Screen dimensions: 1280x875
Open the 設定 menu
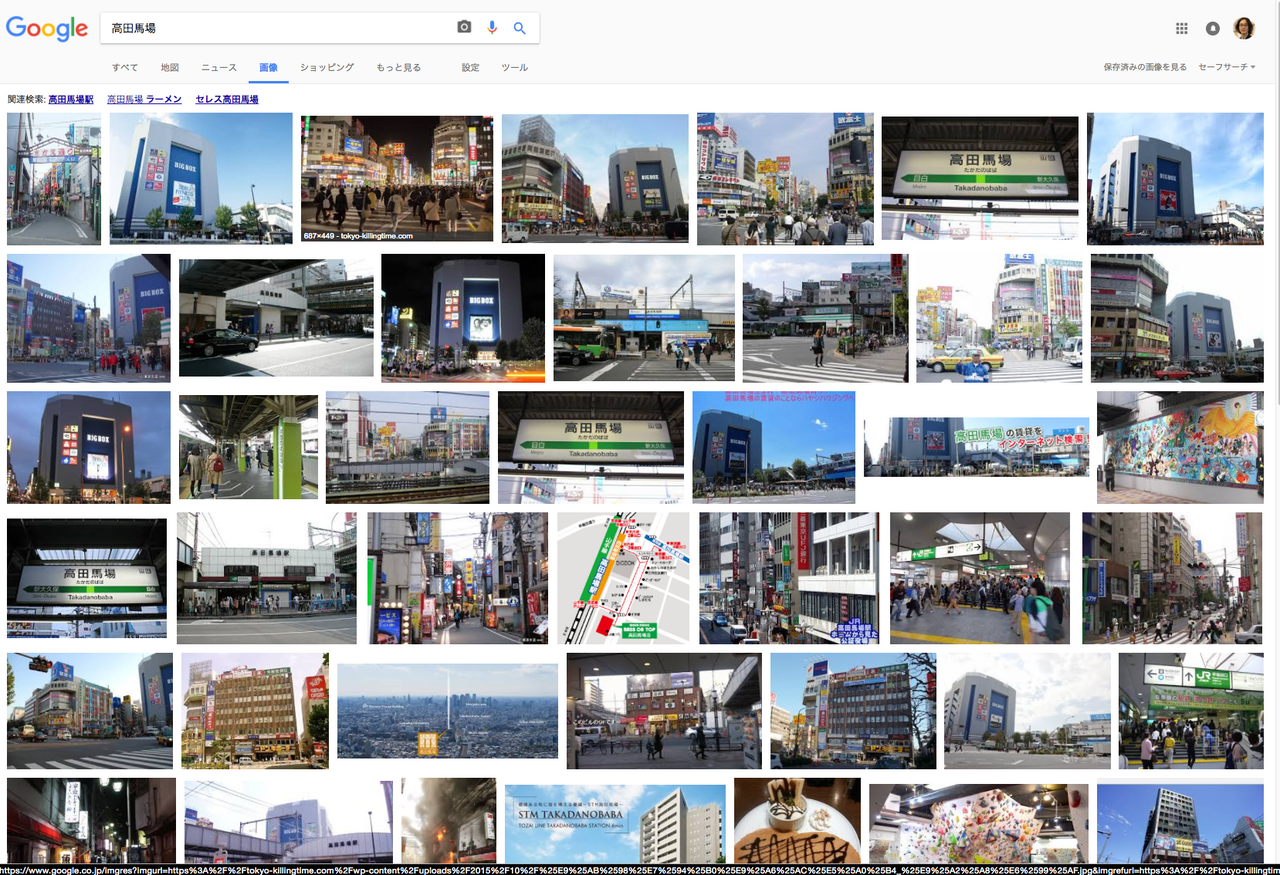(470, 68)
